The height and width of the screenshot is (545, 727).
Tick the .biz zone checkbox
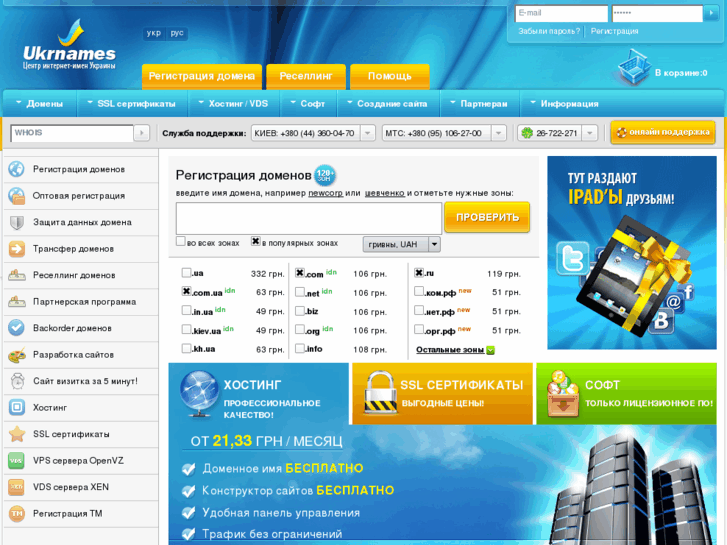(x=300, y=310)
